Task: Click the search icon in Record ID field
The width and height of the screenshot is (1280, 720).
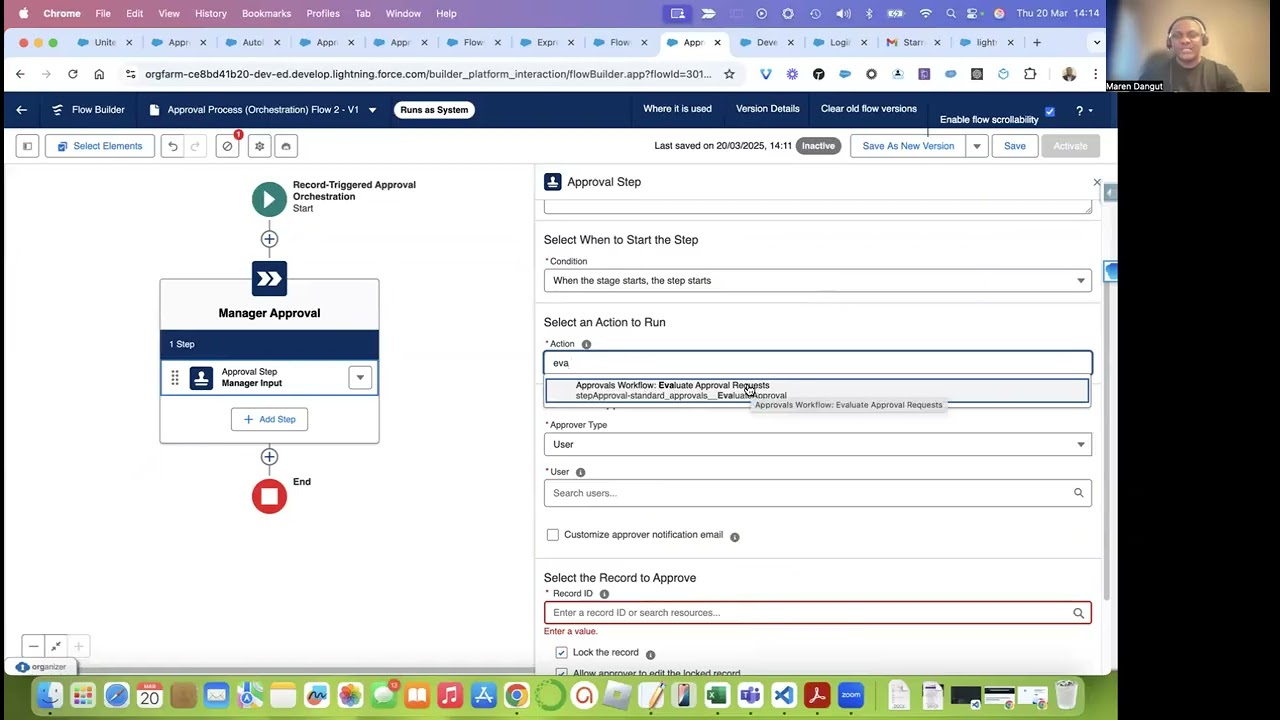Action: tap(1078, 613)
